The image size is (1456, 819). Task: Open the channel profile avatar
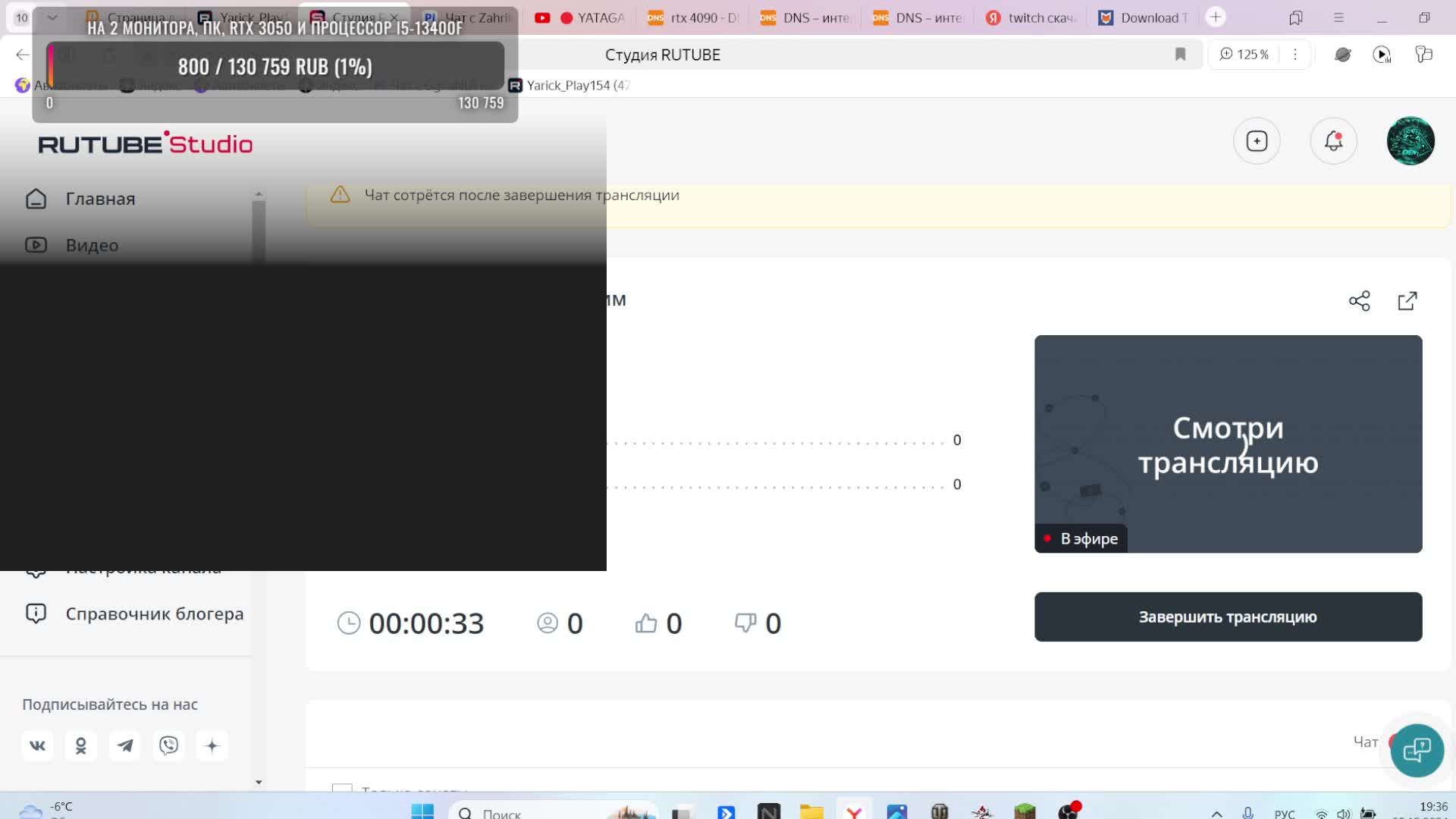click(1410, 141)
